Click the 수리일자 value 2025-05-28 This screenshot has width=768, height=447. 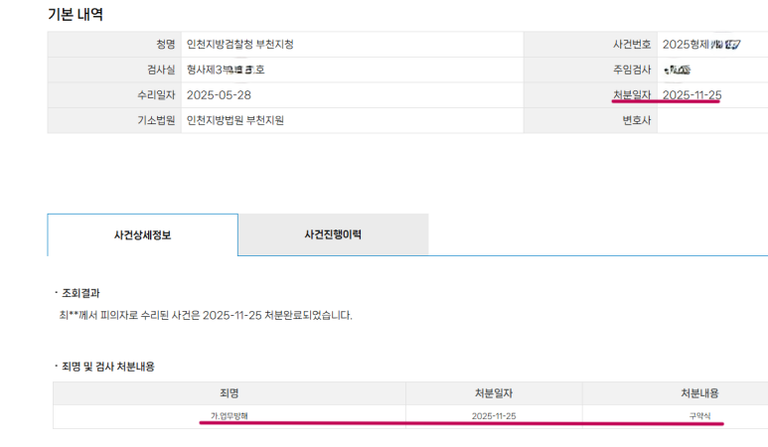pos(221,95)
